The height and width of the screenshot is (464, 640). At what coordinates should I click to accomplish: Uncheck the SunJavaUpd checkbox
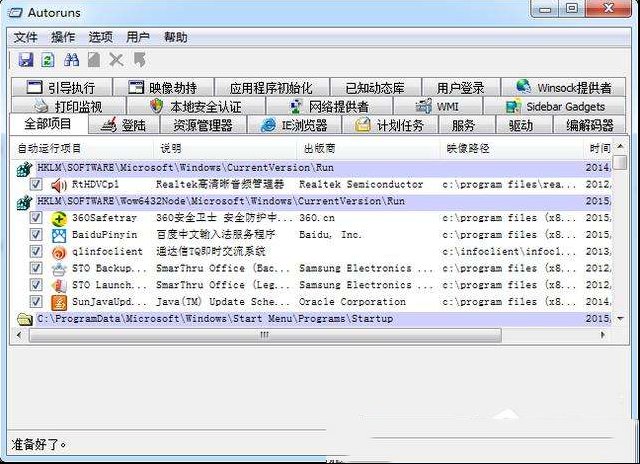(x=36, y=302)
